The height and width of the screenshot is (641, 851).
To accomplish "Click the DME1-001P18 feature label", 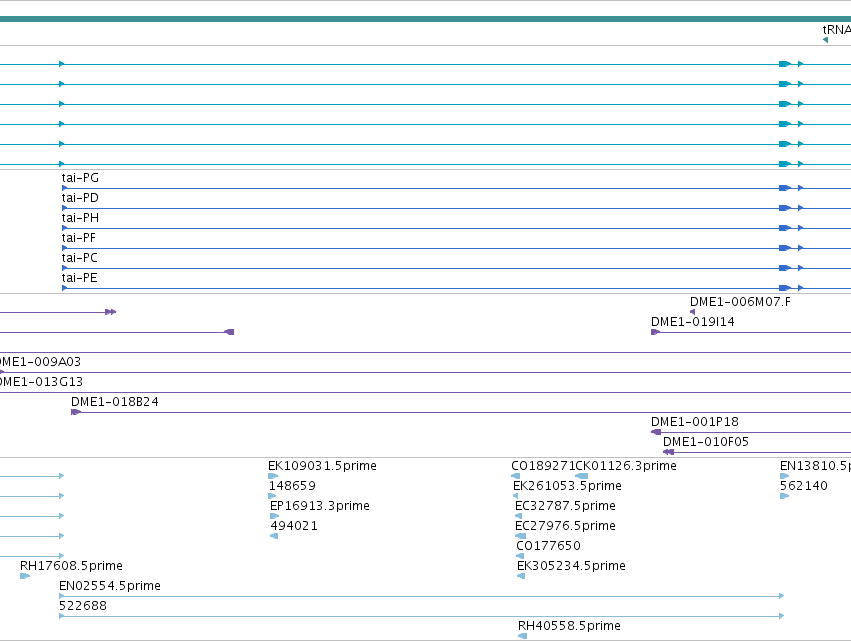I will 695,422.
